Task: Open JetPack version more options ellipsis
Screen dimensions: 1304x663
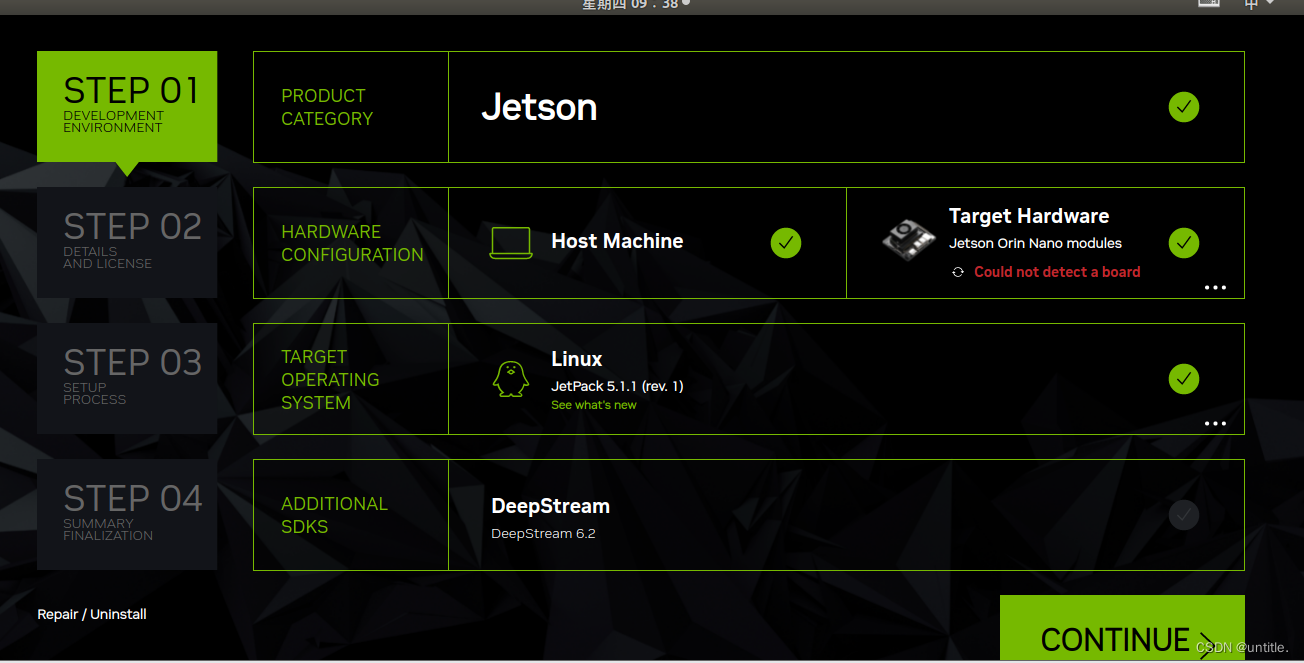Action: pos(1215,423)
